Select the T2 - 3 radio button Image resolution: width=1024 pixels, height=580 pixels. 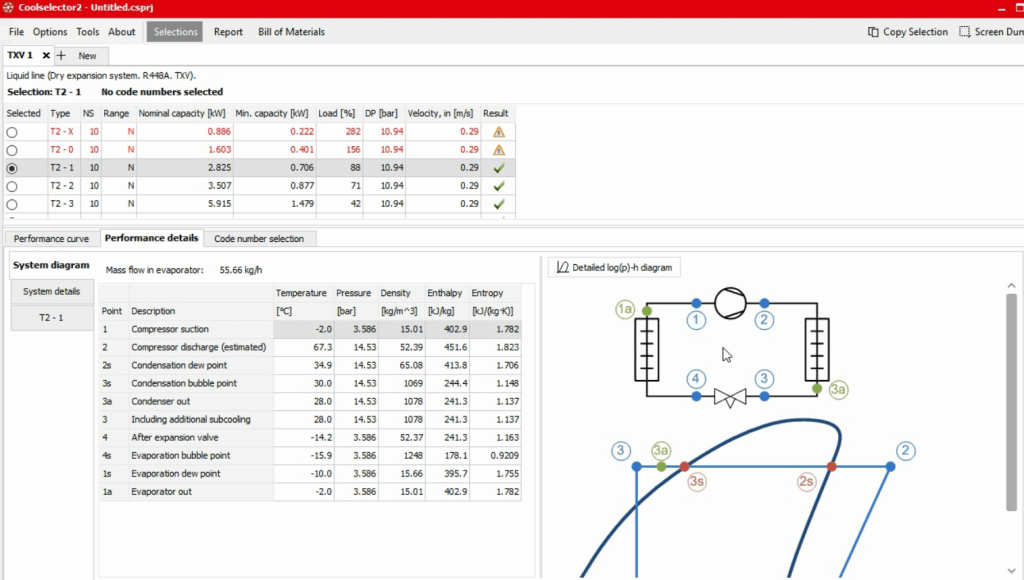point(12,204)
